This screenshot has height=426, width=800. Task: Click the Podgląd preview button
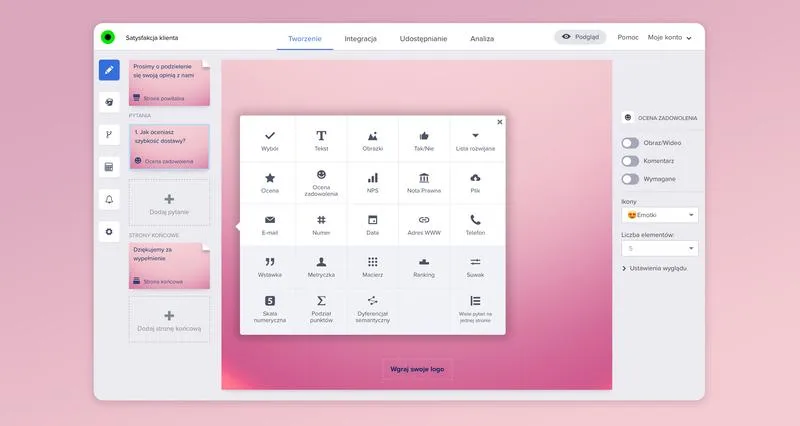point(580,37)
